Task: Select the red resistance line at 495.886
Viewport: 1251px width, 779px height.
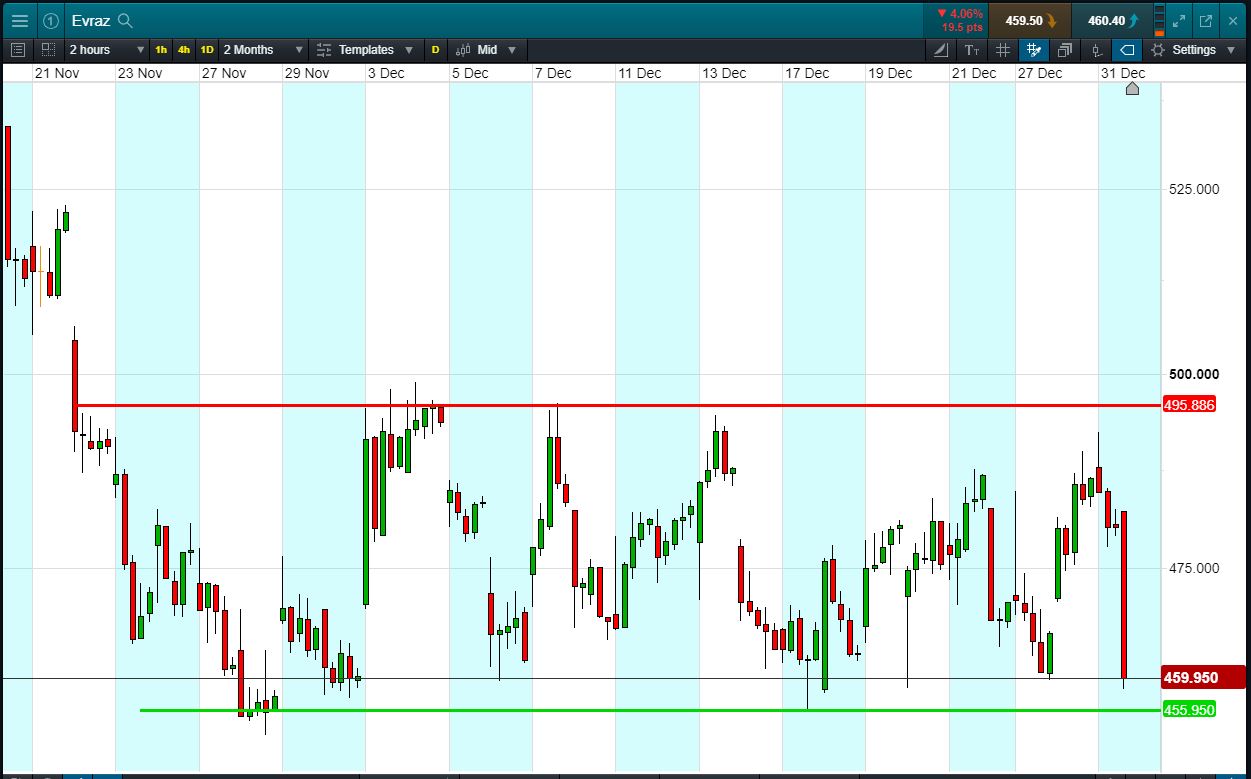Action: [x=620, y=405]
